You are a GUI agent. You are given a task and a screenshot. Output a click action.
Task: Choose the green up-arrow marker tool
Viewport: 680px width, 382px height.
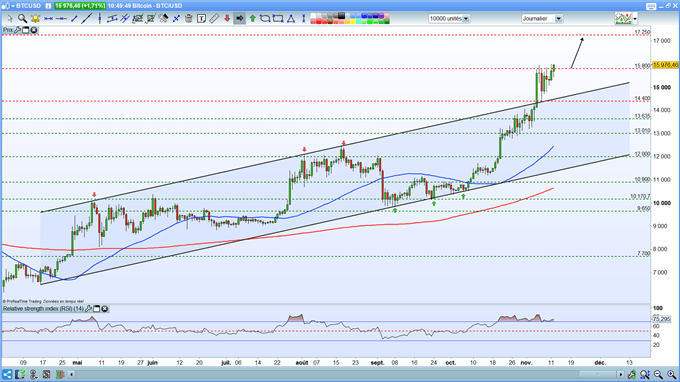click(252, 18)
